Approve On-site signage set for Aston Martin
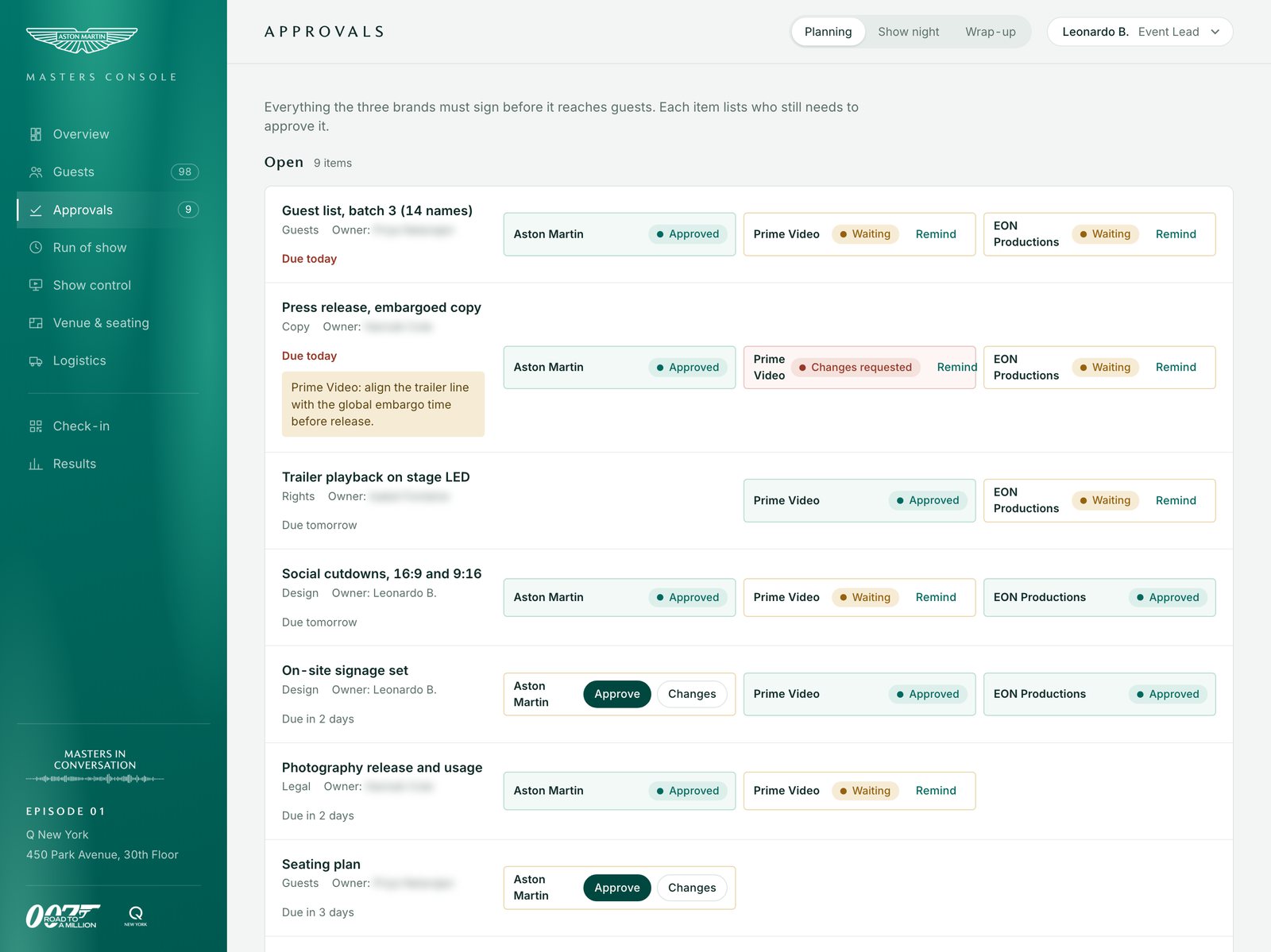The height and width of the screenshot is (952, 1271). 617,694
